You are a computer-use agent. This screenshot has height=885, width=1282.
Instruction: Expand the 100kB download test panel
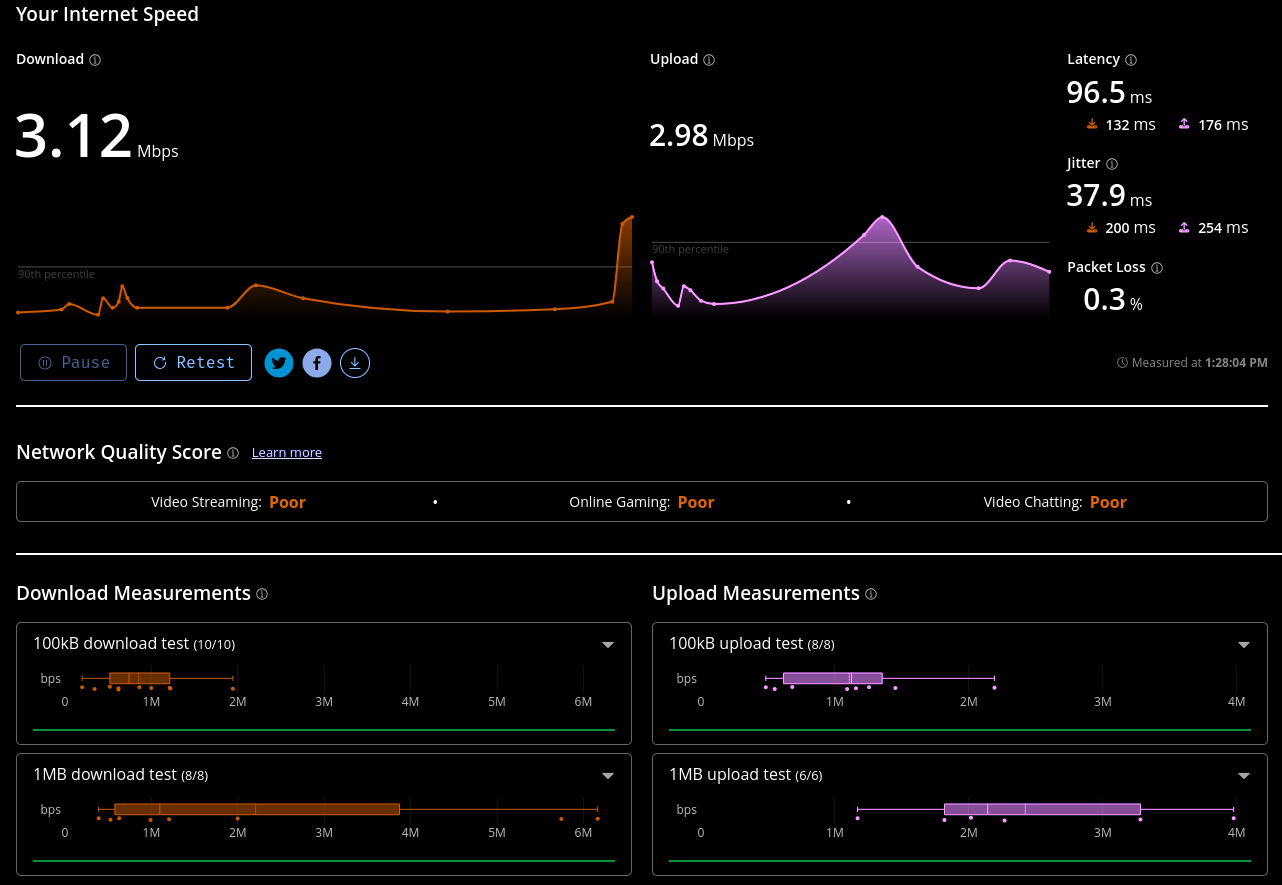[x=608, y=645]
